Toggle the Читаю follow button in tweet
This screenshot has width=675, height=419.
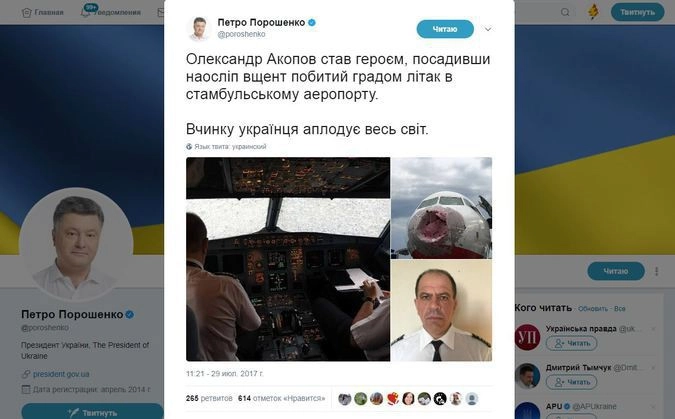(445, 29)
